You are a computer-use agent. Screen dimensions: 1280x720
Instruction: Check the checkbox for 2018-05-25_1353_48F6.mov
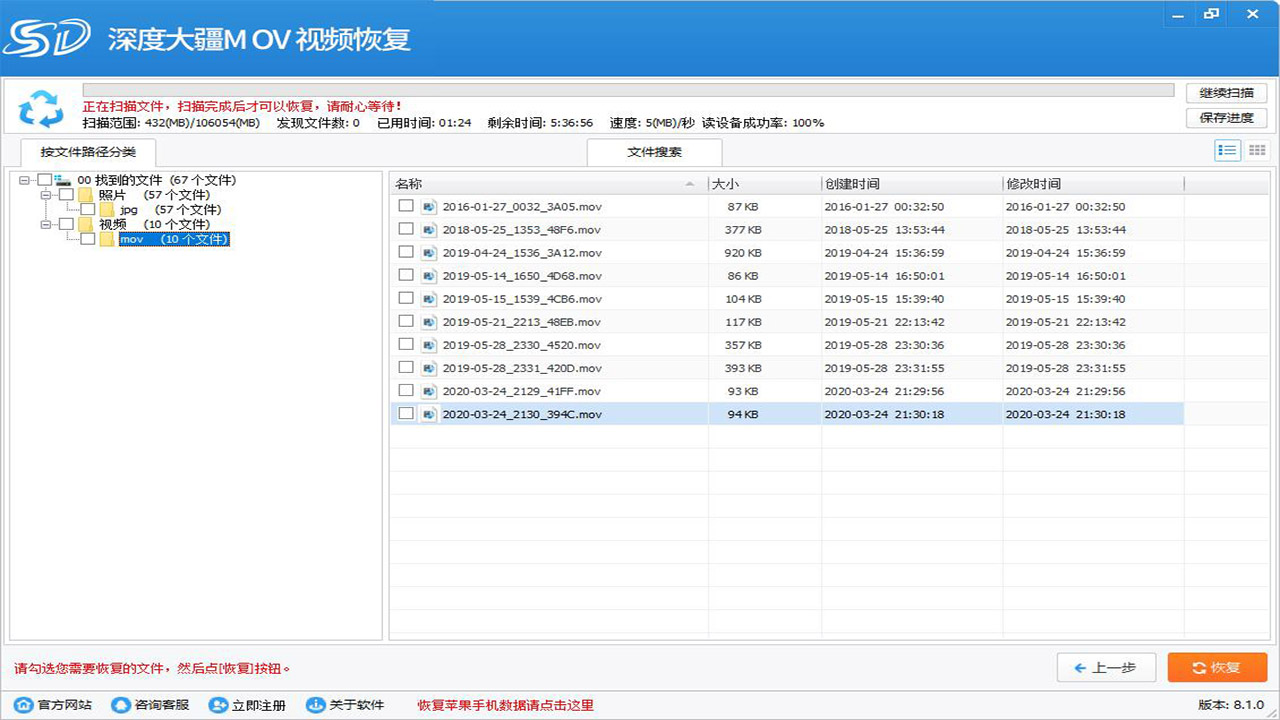tap(406, 229)
